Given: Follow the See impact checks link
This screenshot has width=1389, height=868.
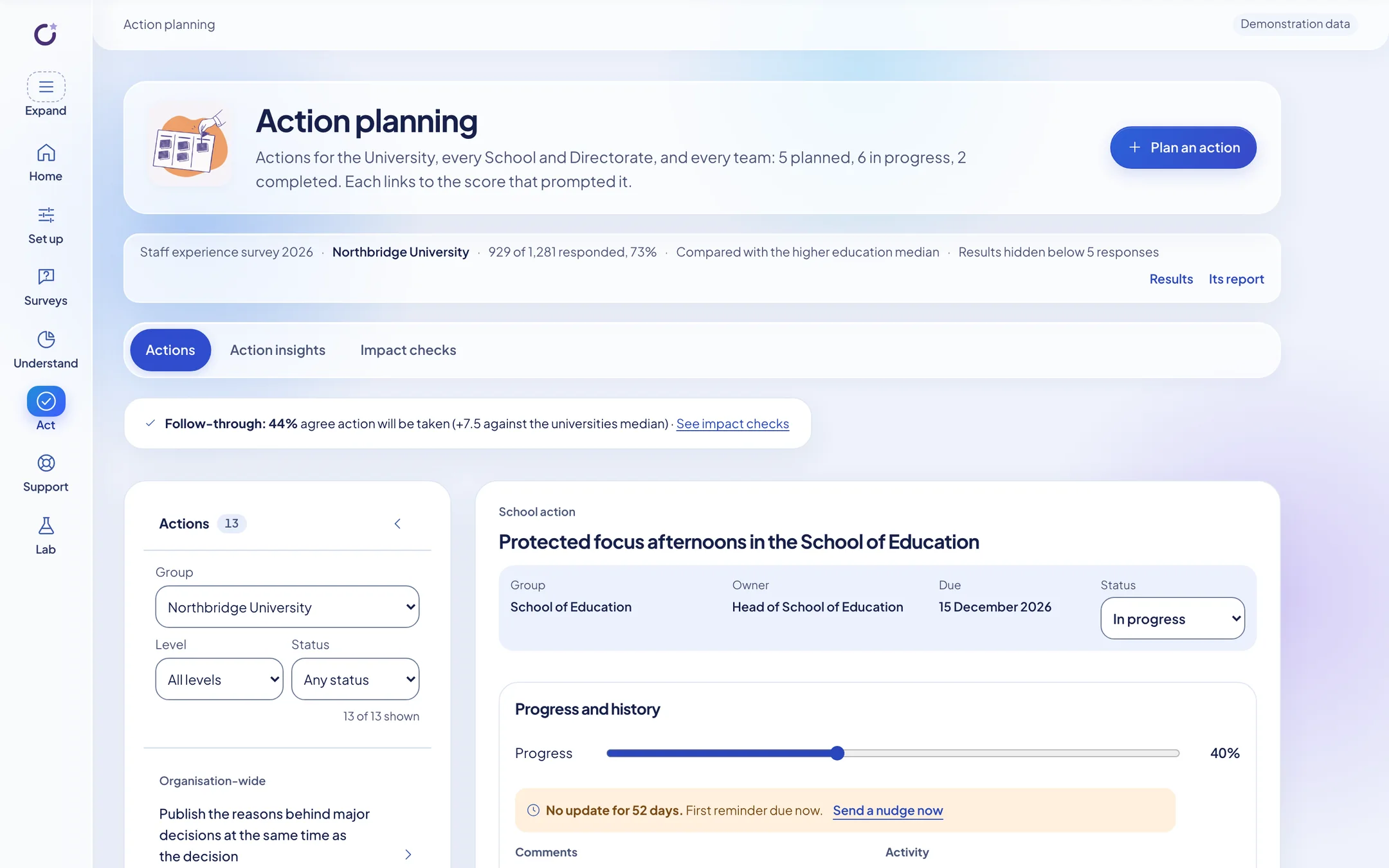Looking at the screenshot, I should (x=732, y=424).
